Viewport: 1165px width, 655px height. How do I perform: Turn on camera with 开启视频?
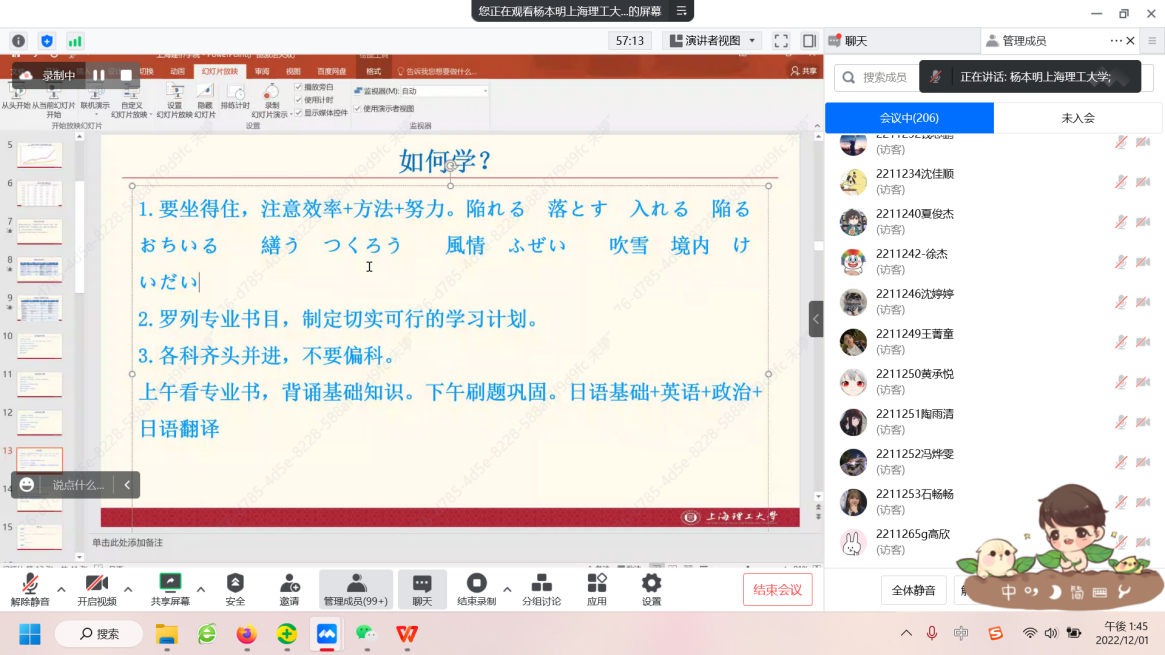pyautogui.click(x=97, y=583)
